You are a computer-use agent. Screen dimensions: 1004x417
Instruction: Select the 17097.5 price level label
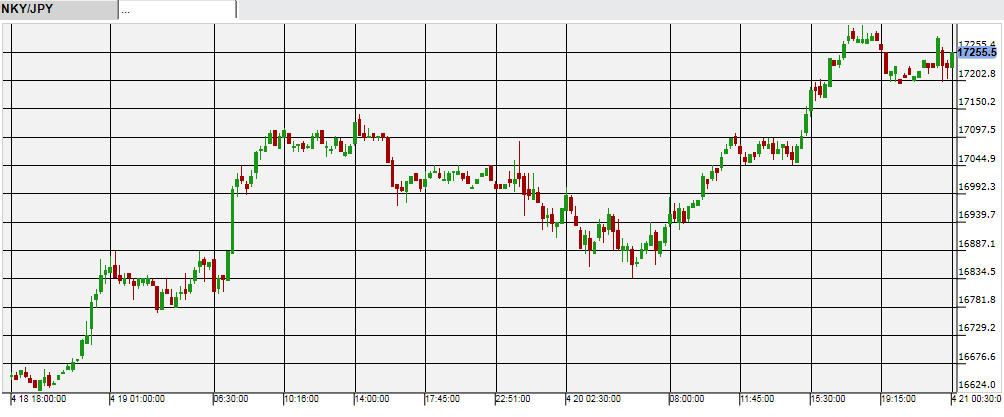tap(977, 130)
